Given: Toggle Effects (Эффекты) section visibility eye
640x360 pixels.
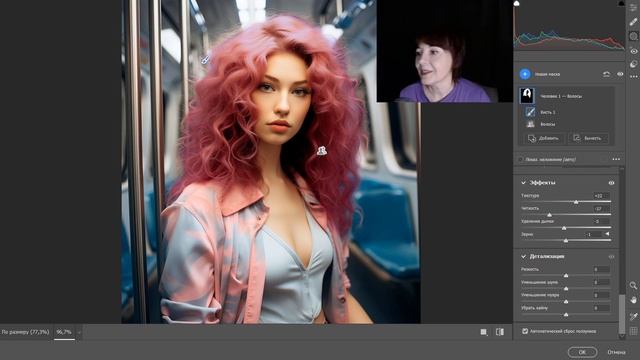Looking at the screenshot, I should 611,183.
